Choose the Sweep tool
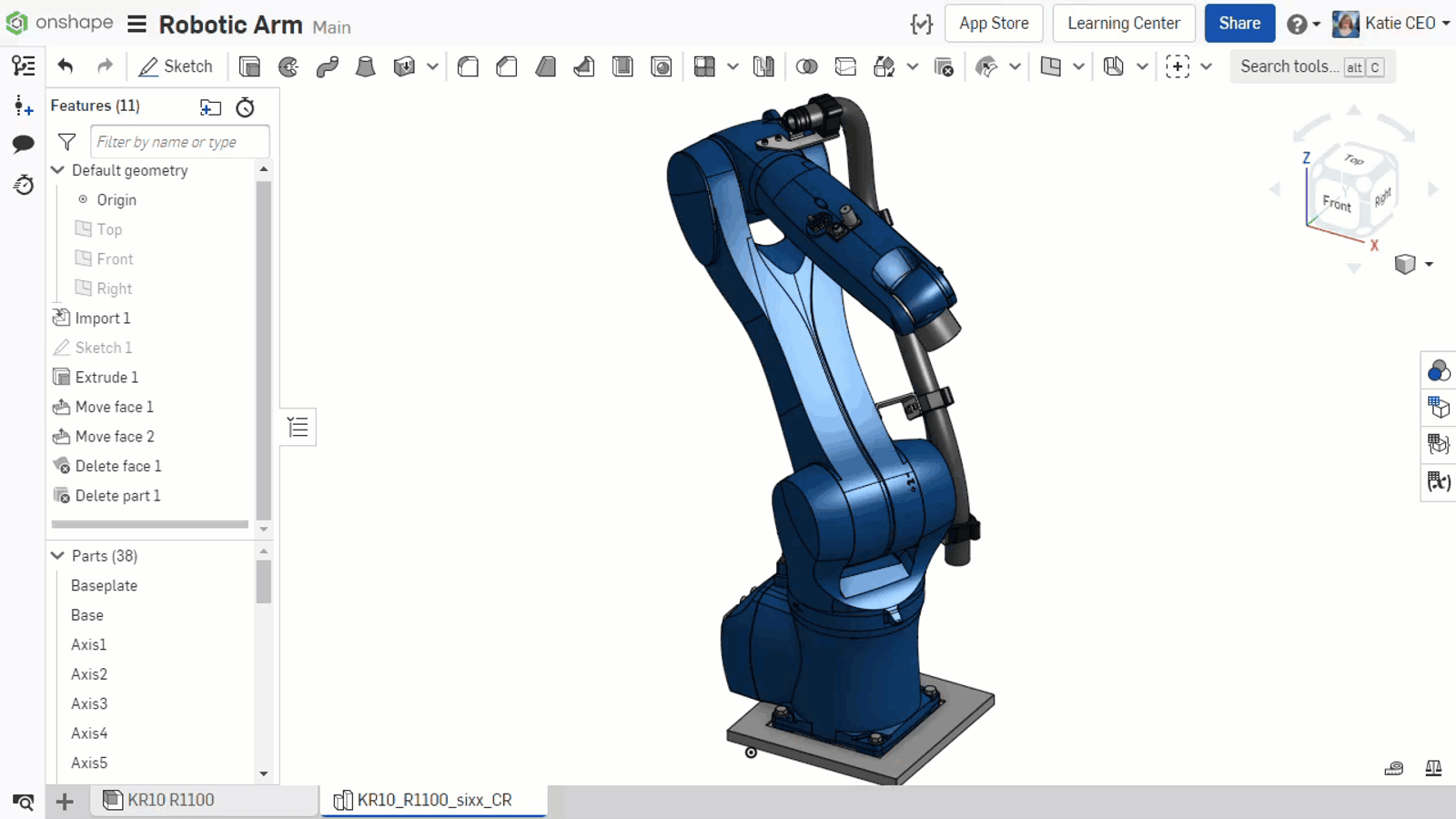Image resolution: width=1456 pixels, height=819 pixels. pos(328,66)
